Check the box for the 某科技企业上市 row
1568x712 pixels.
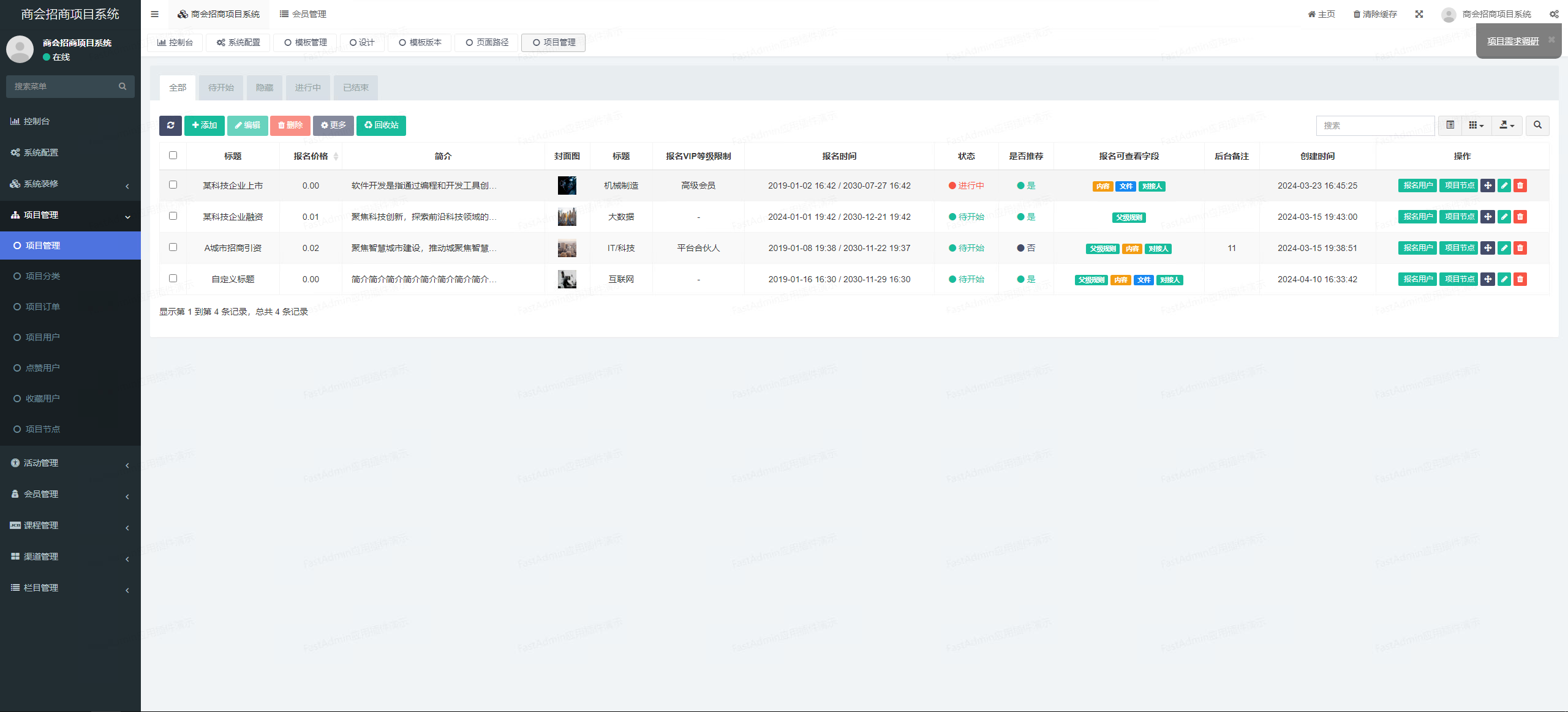pyautogui.click(x=173, y=185)
